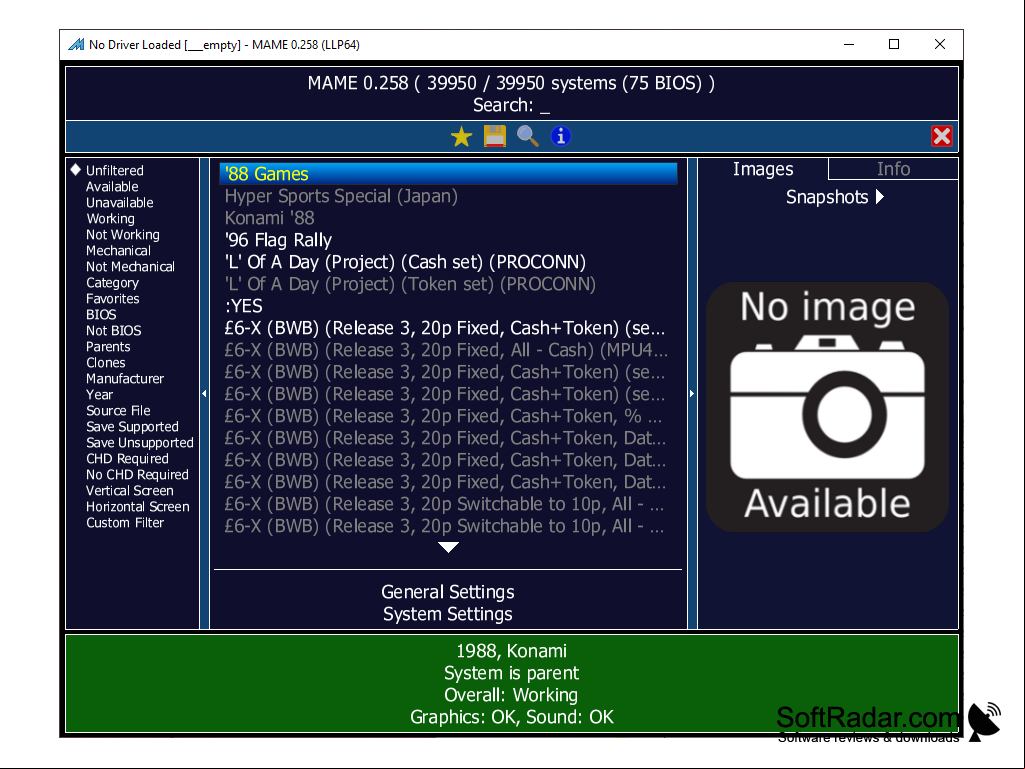Select the Mechanical filter
The image size is (1025, 769).
click(x=118, y=250)
